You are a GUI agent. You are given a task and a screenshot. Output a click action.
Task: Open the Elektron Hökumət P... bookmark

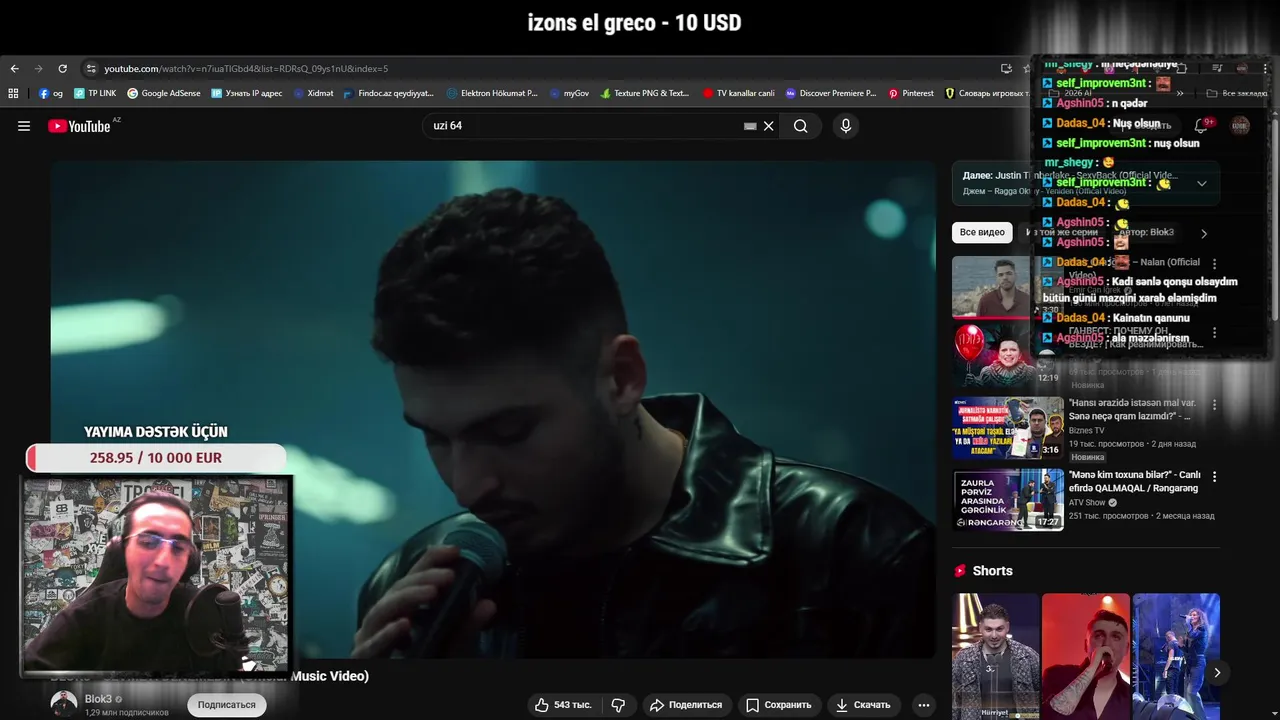coord(492,93)
